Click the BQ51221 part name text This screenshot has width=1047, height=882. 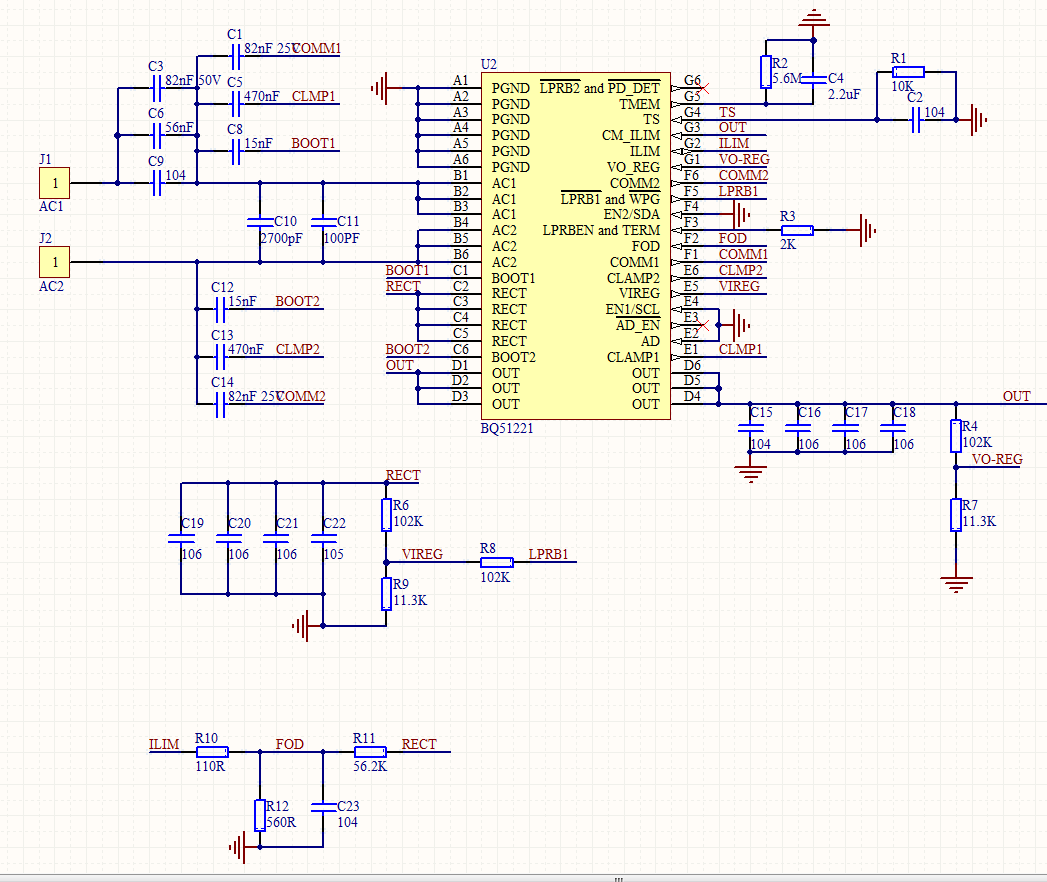(x=507, y=429)
